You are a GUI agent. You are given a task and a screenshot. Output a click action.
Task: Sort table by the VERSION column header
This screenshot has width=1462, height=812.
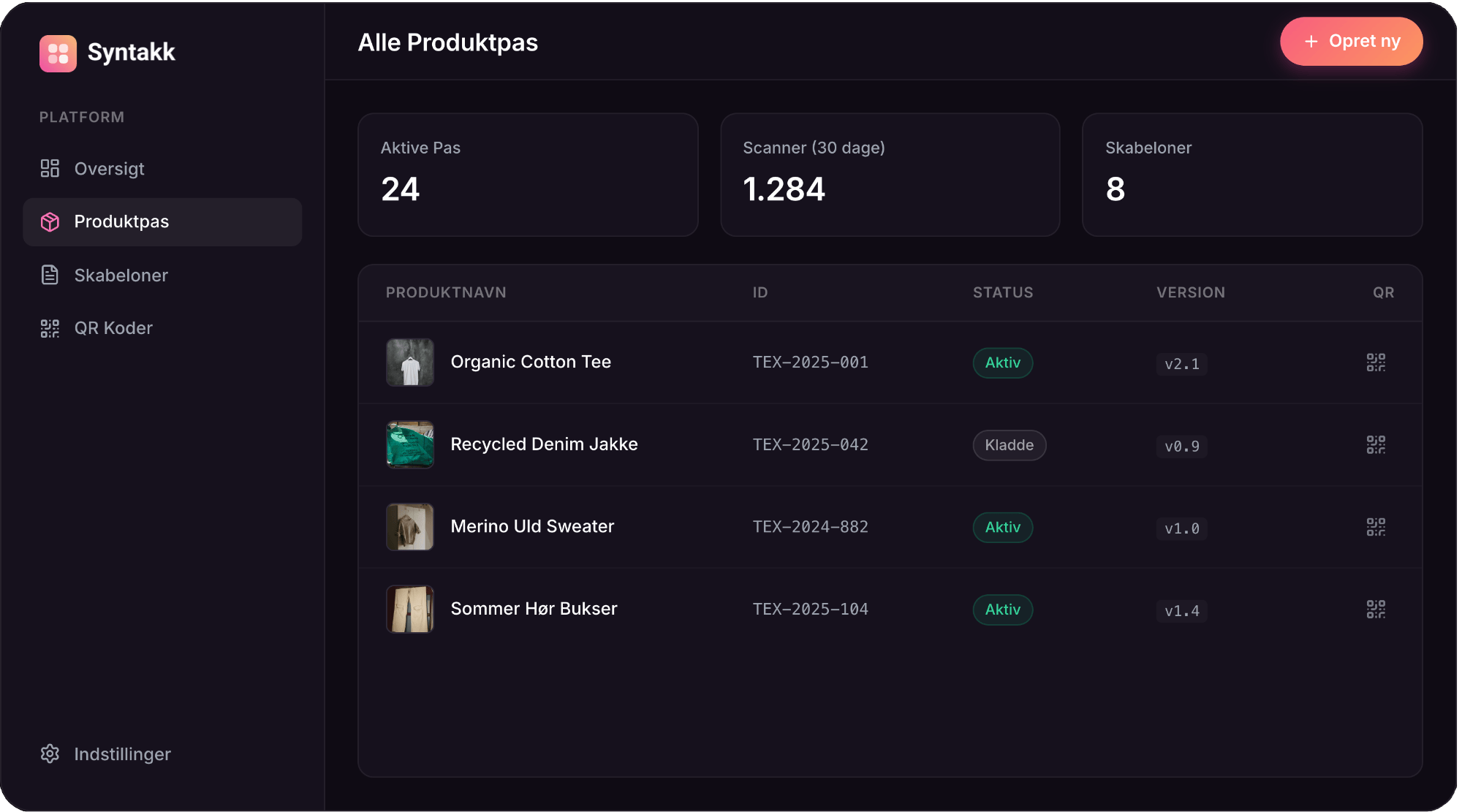[1191, 292]
